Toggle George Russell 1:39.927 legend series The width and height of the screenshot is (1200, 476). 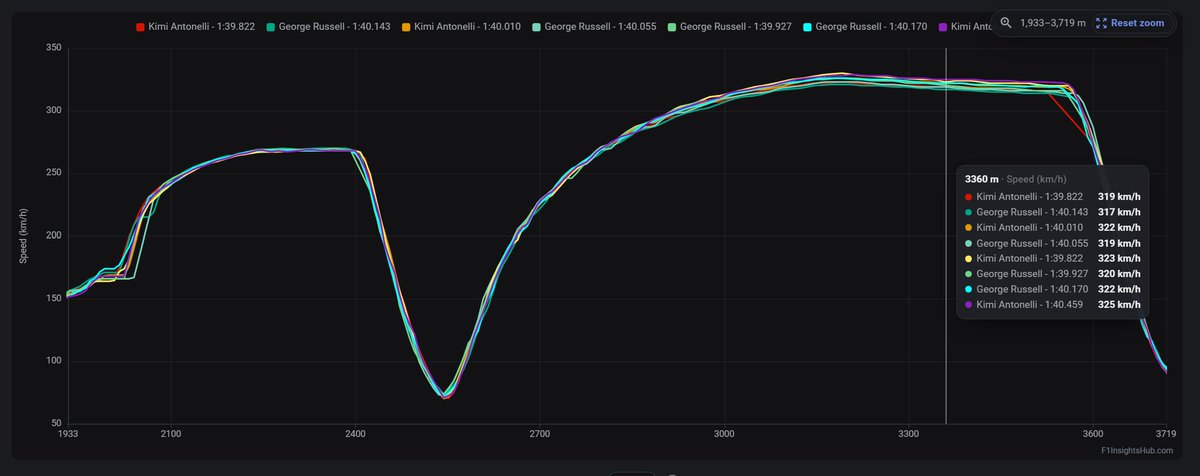[x=730, y=26]
